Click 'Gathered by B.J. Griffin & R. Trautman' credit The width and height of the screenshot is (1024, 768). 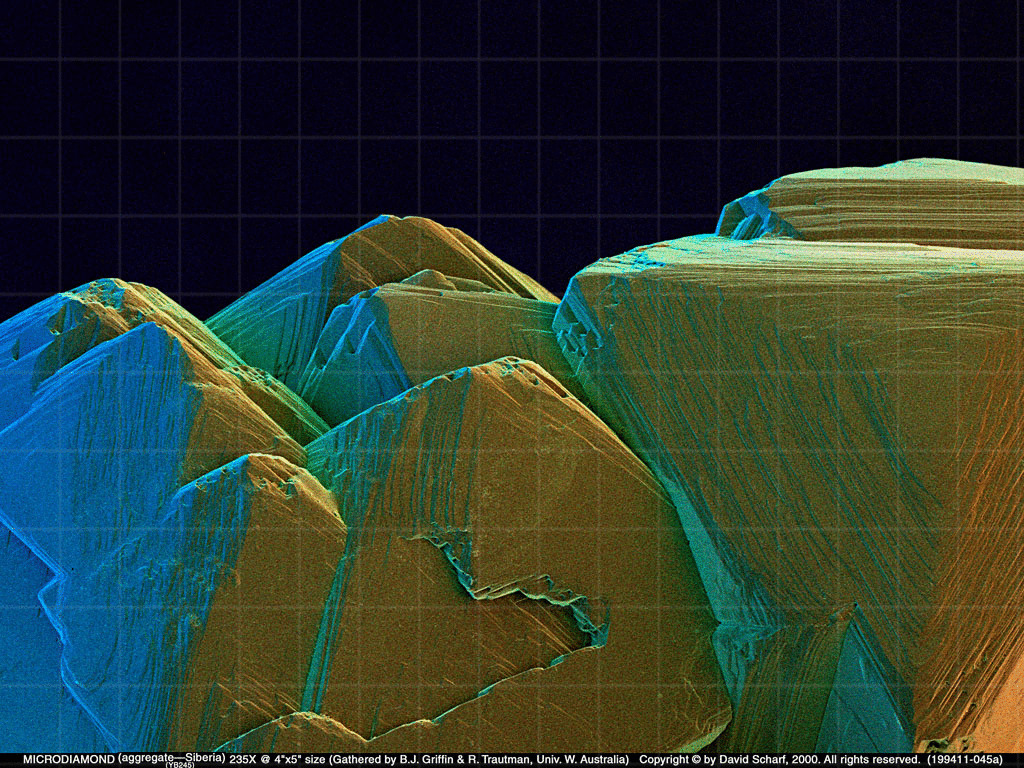433,760
